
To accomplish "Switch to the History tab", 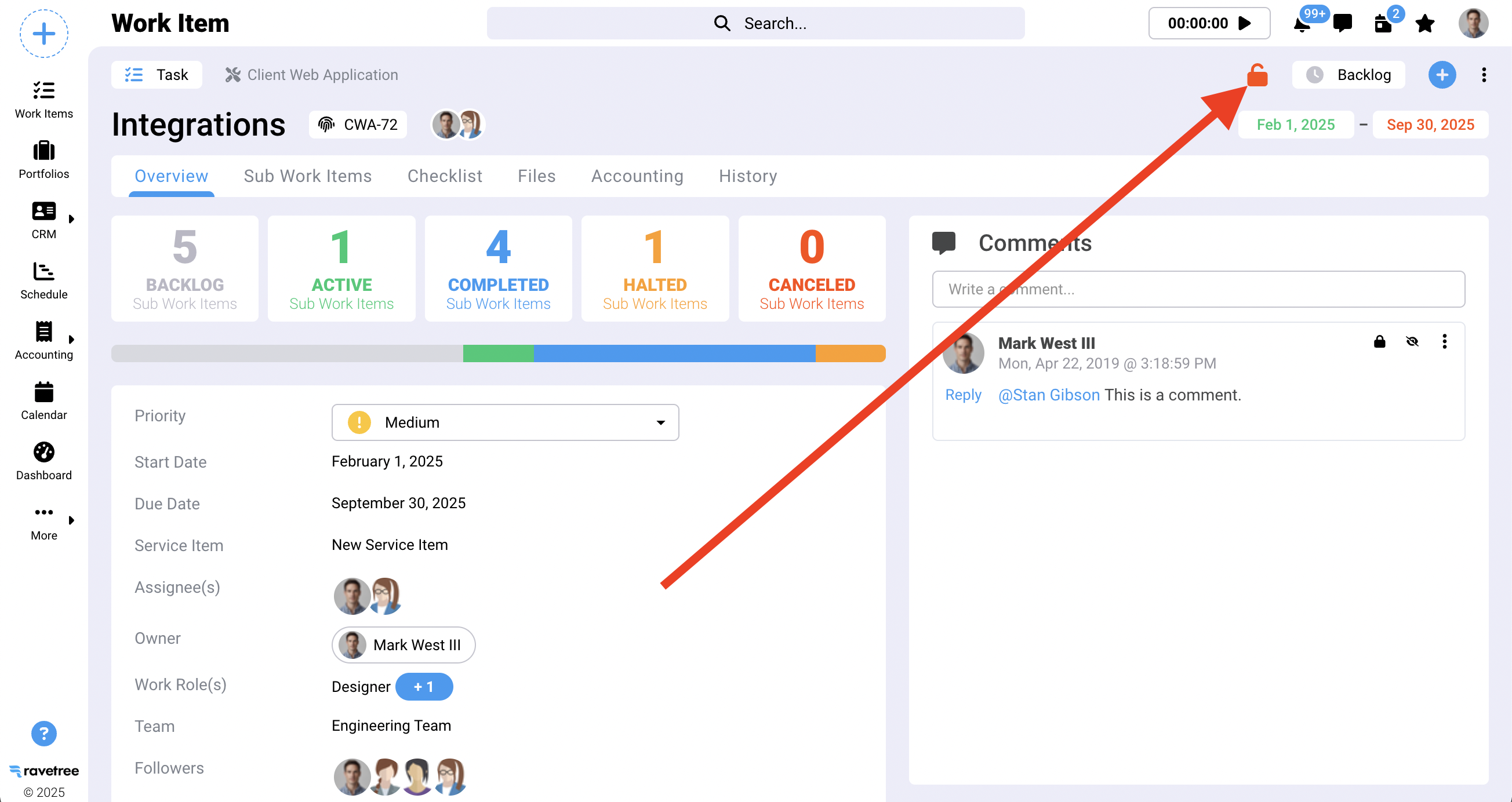I will point(748,176).
